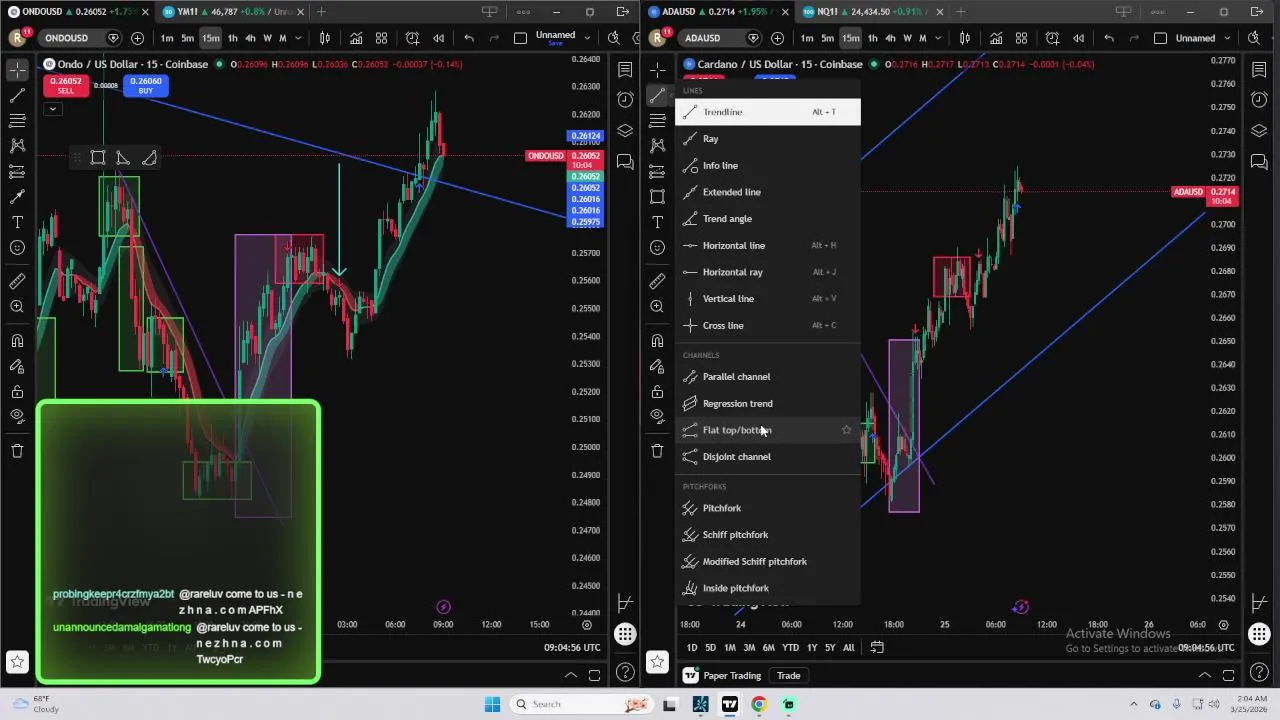Pick Info line in the drawing menu
The height and width of the screenshot is (720, 1280).
pyautogui.click(x=767, y=165)
